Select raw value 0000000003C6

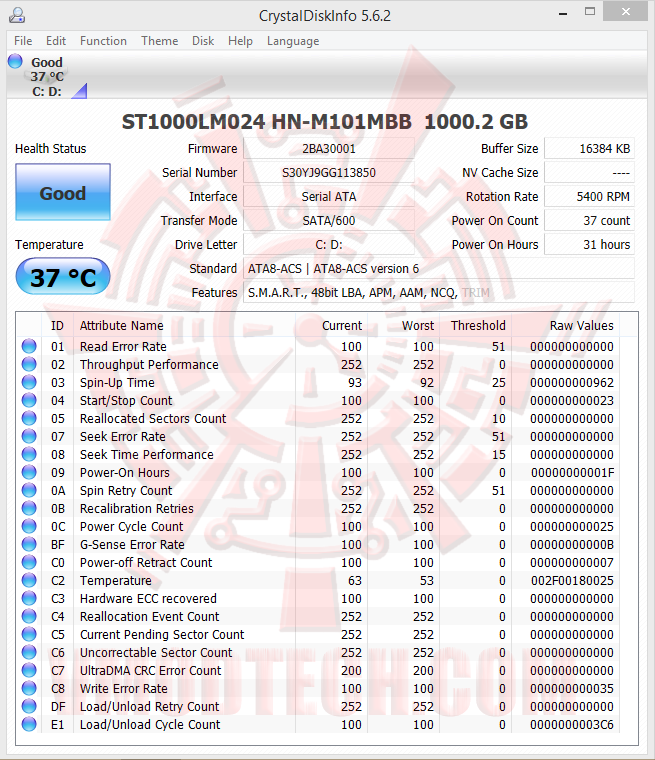tap(572, 724)
